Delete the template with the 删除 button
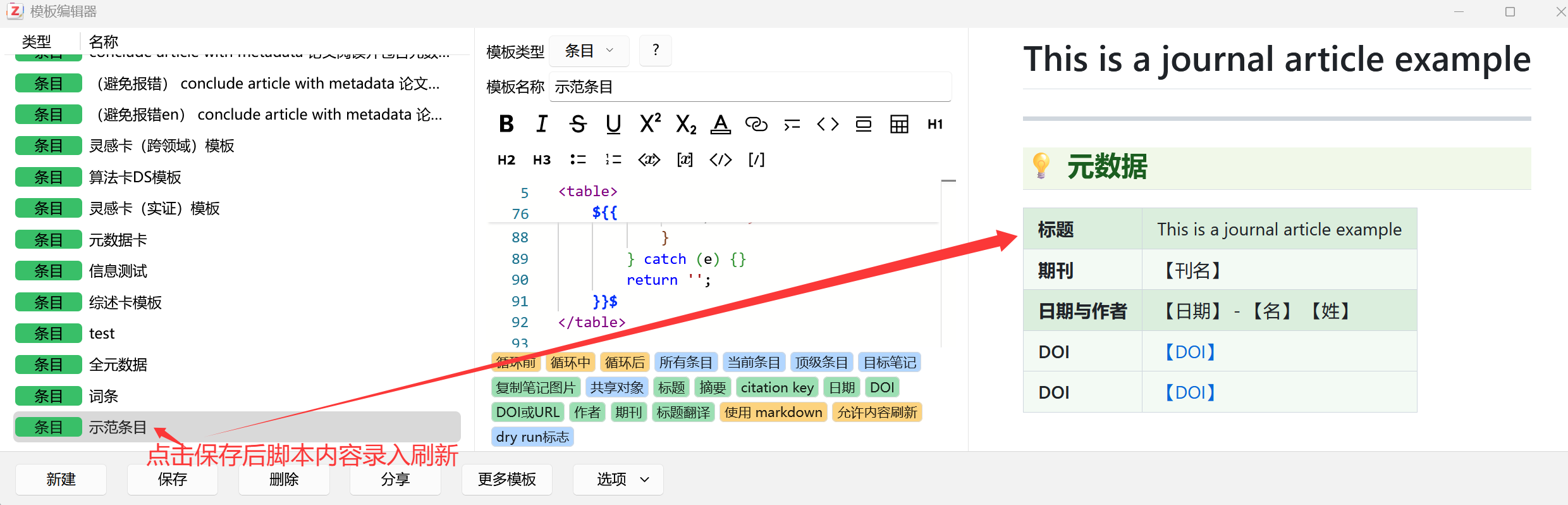The image size is (1568, 505). pyautogui.click(x=284, y=479)
